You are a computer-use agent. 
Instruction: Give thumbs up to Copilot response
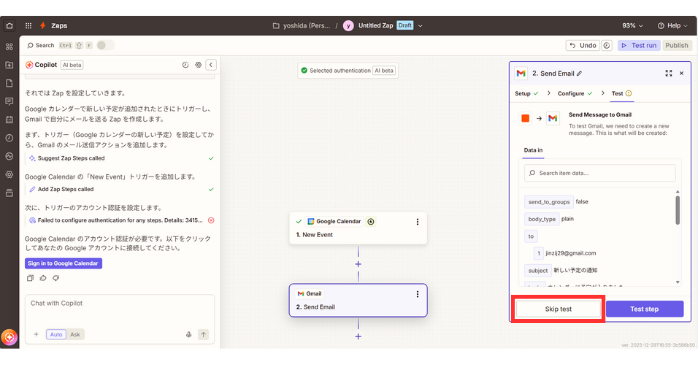[43, 278]
